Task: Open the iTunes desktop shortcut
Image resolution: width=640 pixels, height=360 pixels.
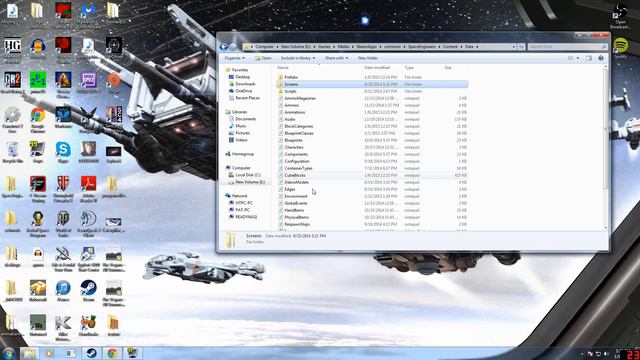Action: coord(63,291)
